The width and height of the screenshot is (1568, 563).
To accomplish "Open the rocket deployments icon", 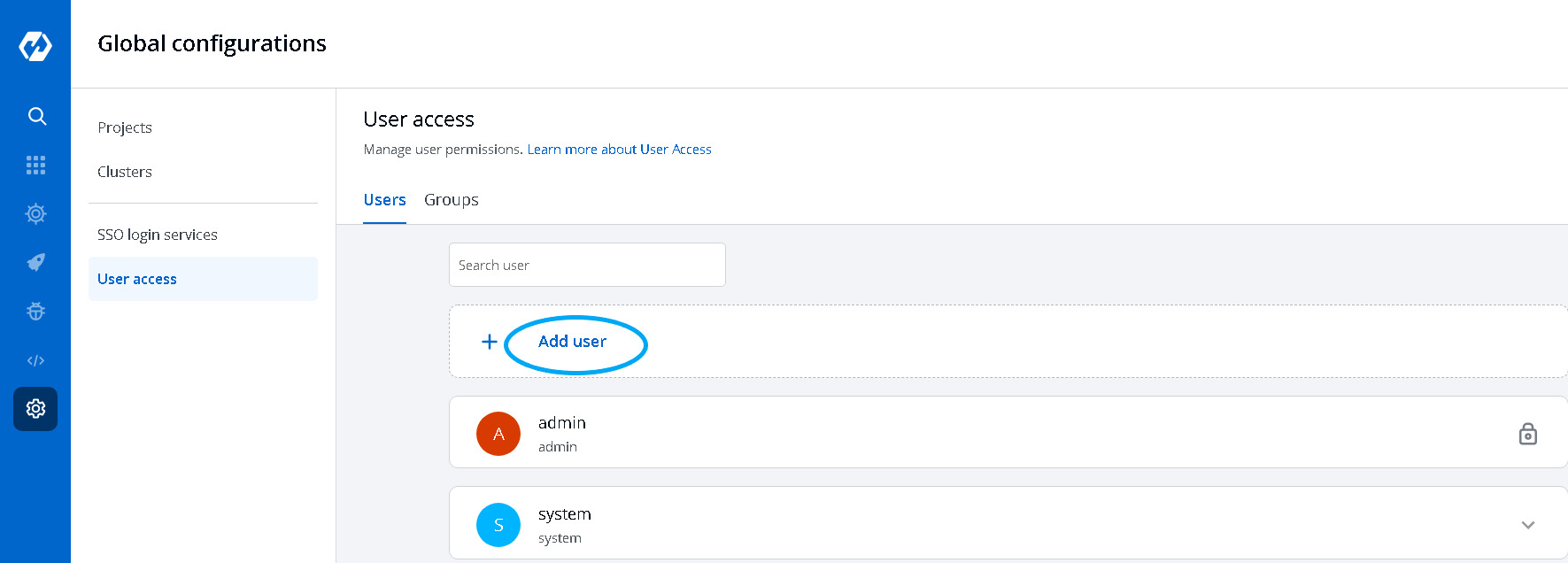I will 36,262.
